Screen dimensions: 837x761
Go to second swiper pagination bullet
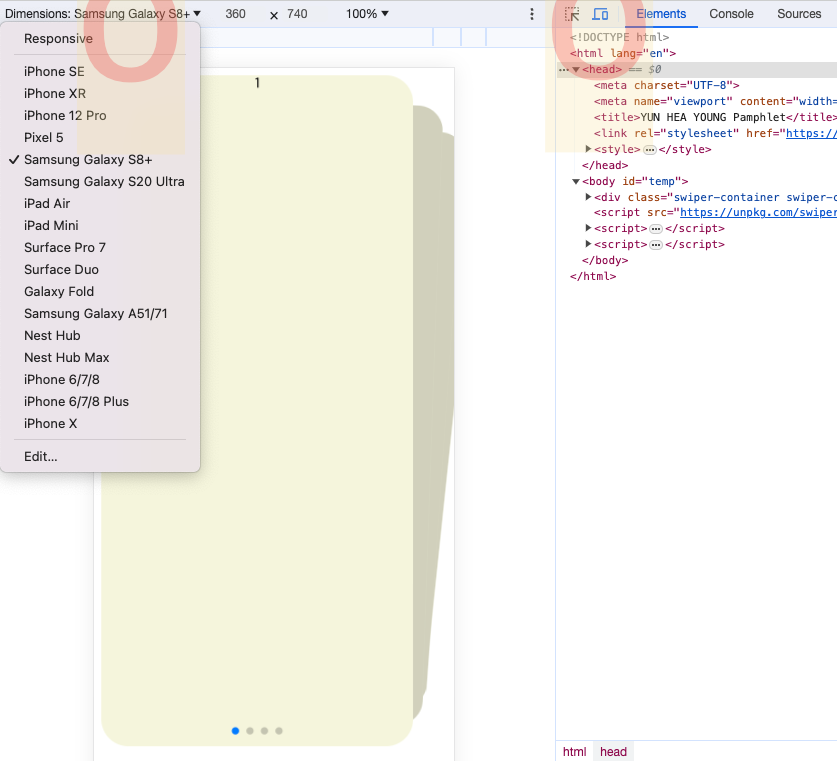(x=250, y=731)
